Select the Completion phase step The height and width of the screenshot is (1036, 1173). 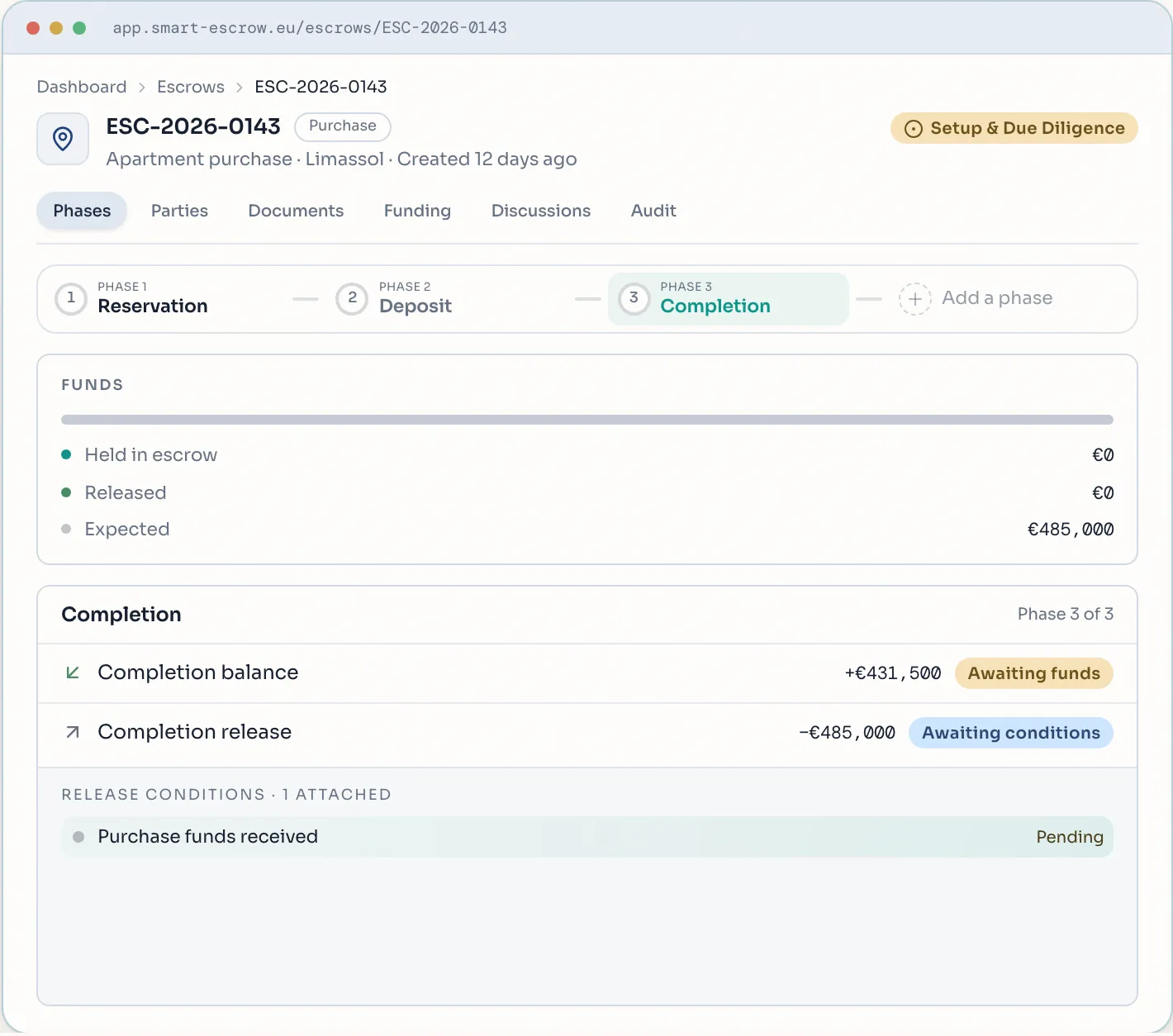pyautogui.click(x=729, y=298)
